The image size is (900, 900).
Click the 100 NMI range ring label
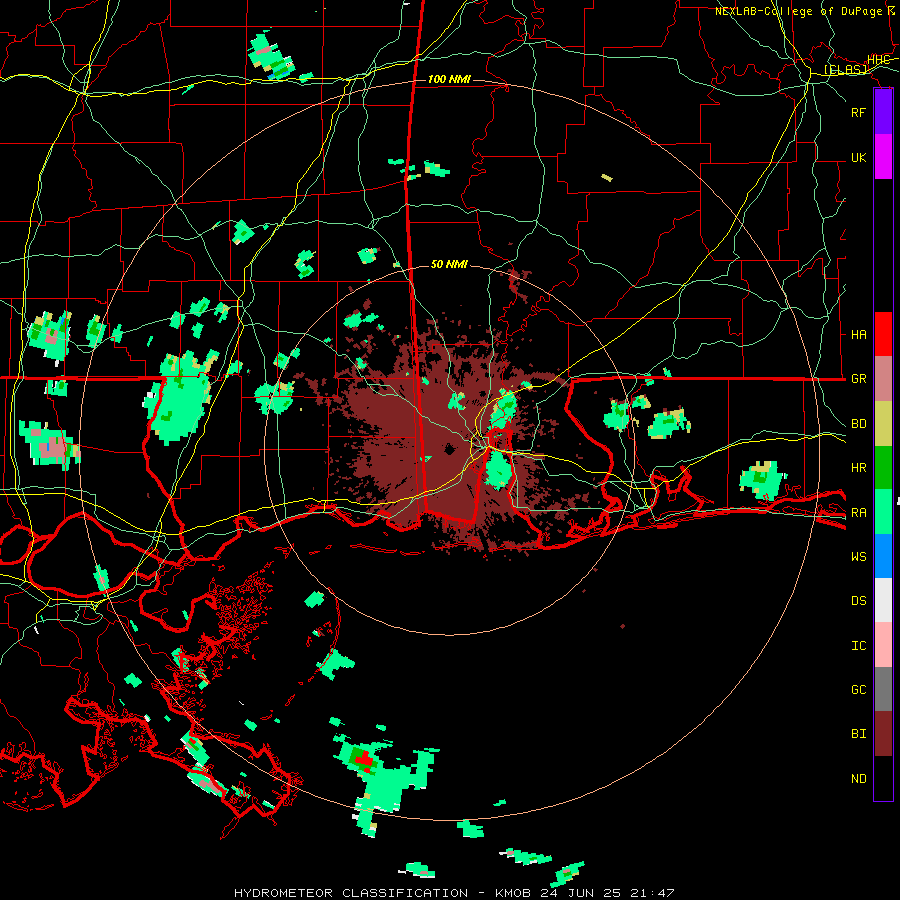tap(449, 79)
